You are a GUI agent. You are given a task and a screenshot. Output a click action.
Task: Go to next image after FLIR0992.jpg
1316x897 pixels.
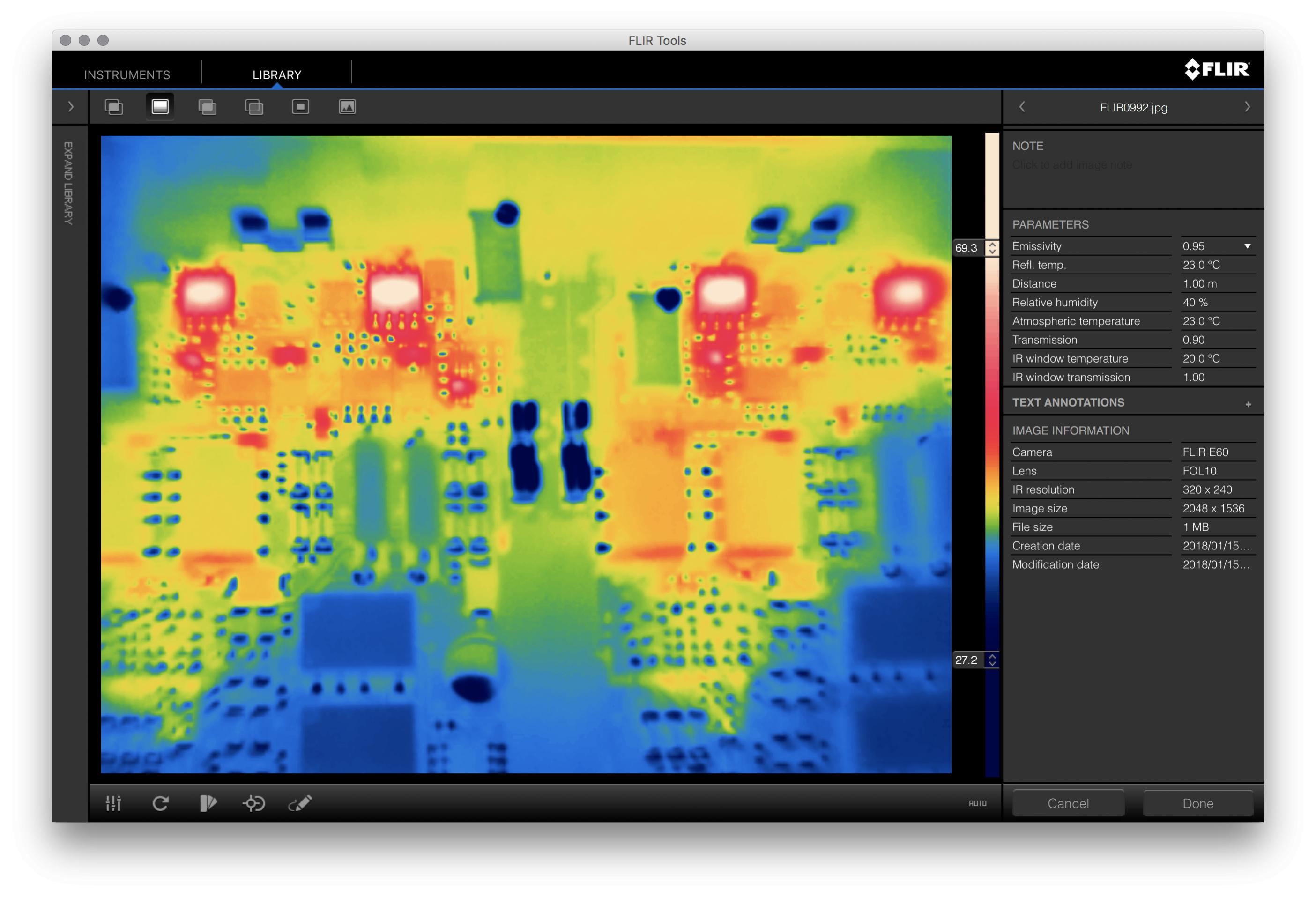click(x=1247, y=107)
